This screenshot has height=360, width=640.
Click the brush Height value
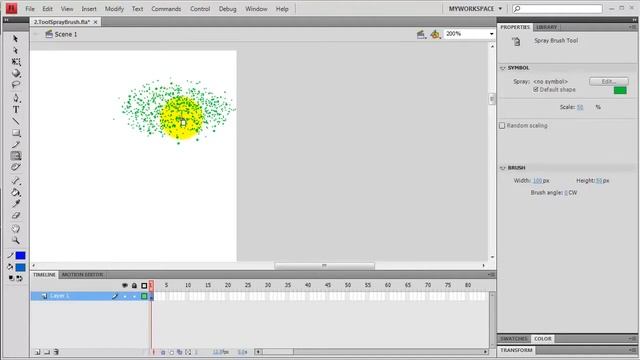tap(599, 180)
